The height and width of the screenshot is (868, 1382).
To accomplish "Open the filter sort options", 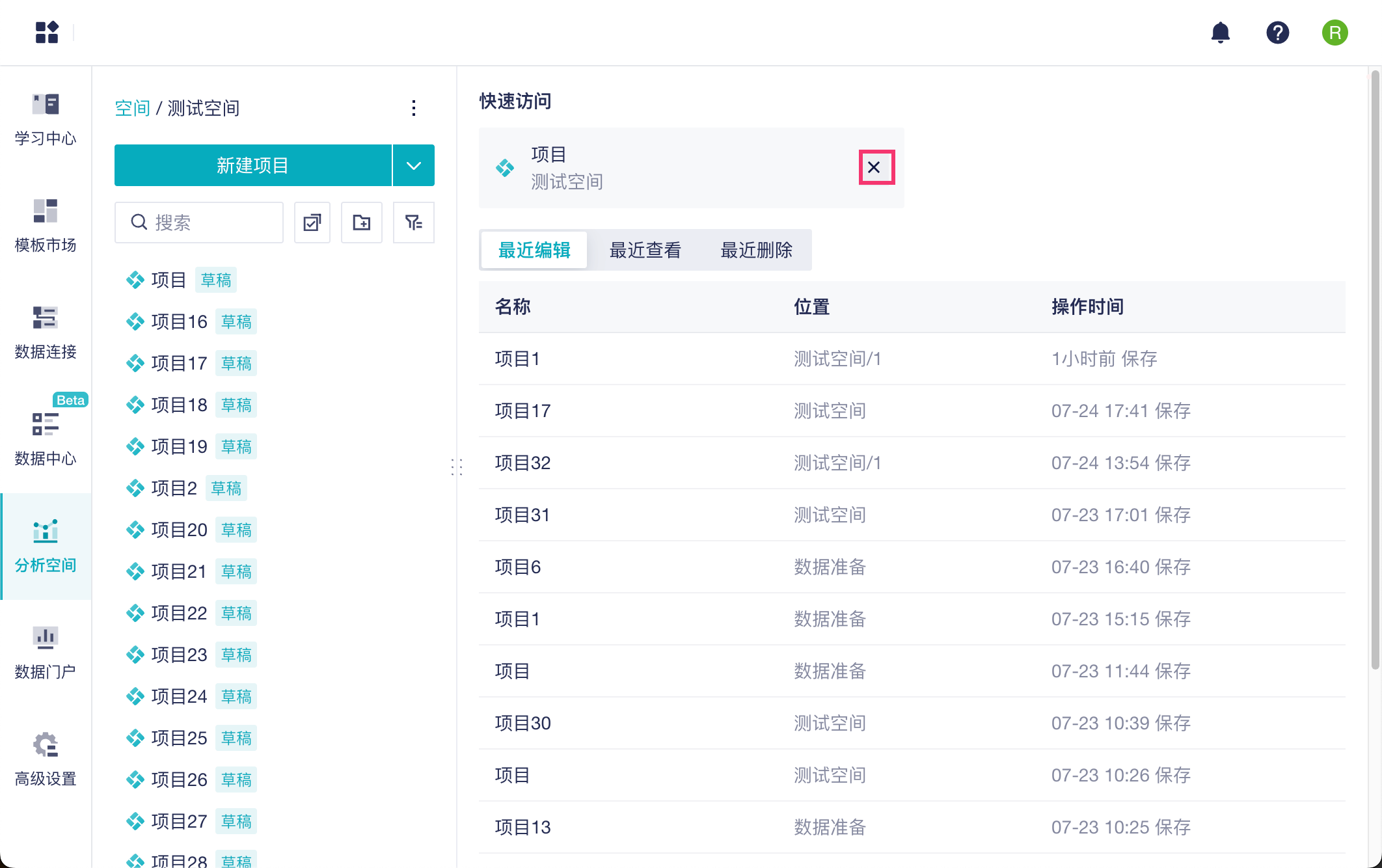I will coord(413,223).
